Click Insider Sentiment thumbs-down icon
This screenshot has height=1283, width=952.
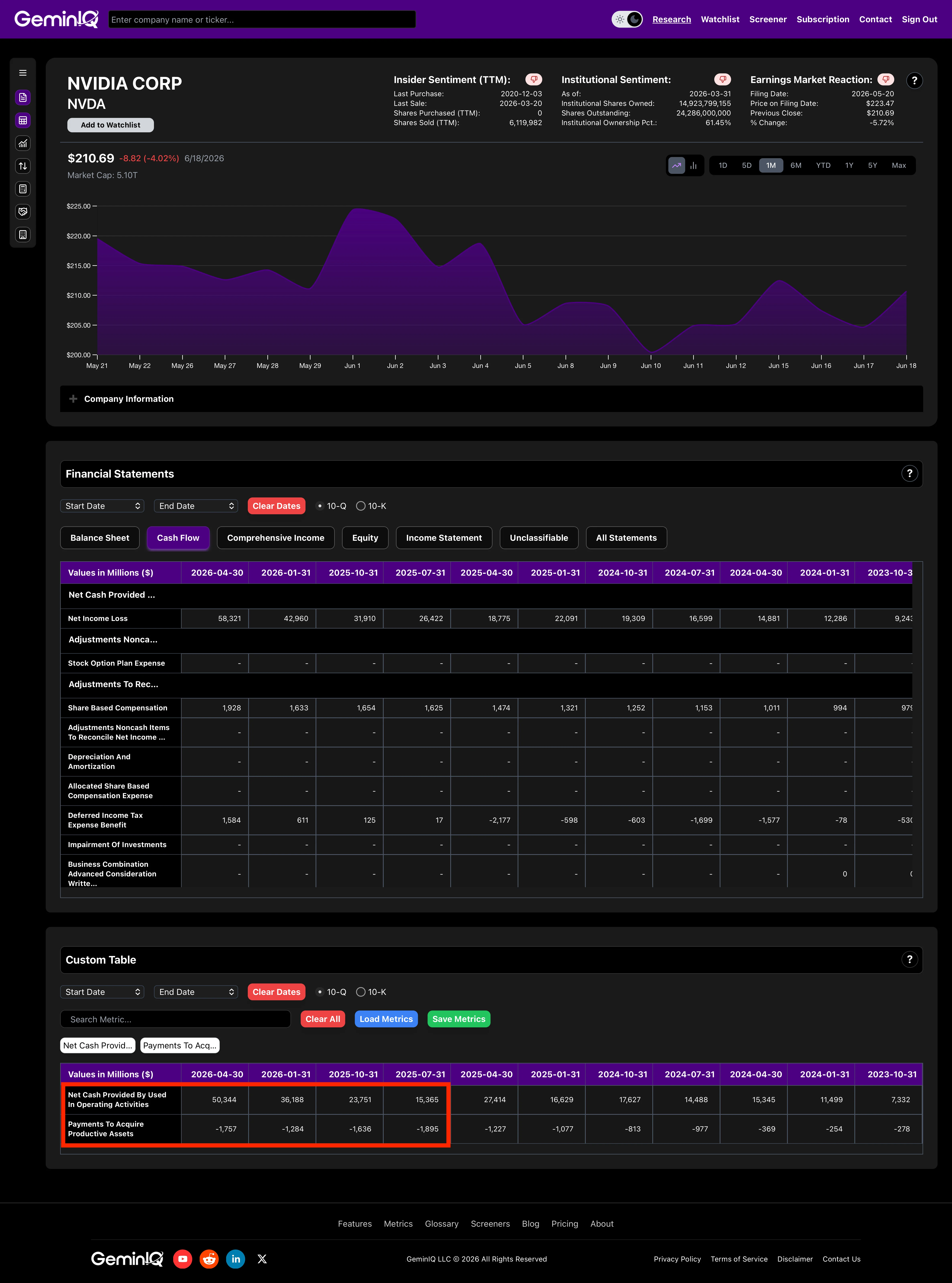tap(534, 80)
